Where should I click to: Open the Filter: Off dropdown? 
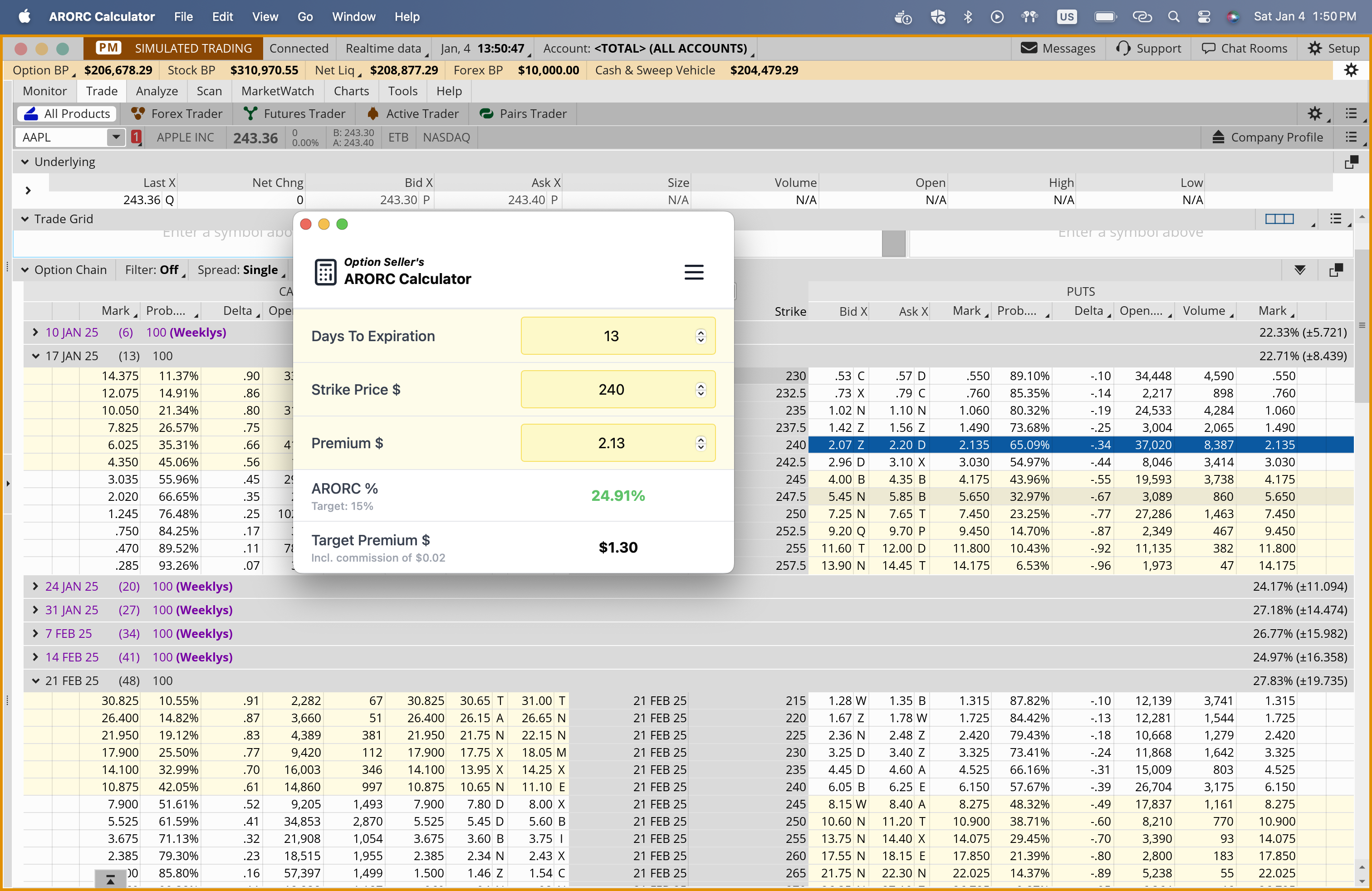click(x=155, y=270)
